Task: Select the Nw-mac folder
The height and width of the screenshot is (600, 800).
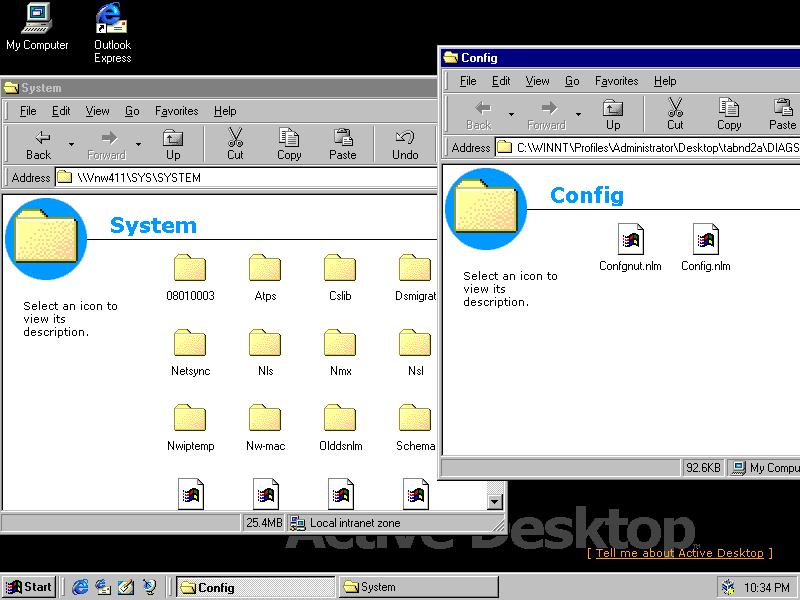Action: tap(265, 428)
